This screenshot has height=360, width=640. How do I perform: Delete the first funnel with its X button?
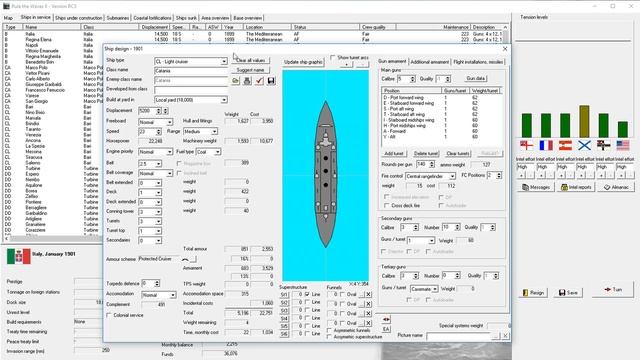(x=368, y=294)
